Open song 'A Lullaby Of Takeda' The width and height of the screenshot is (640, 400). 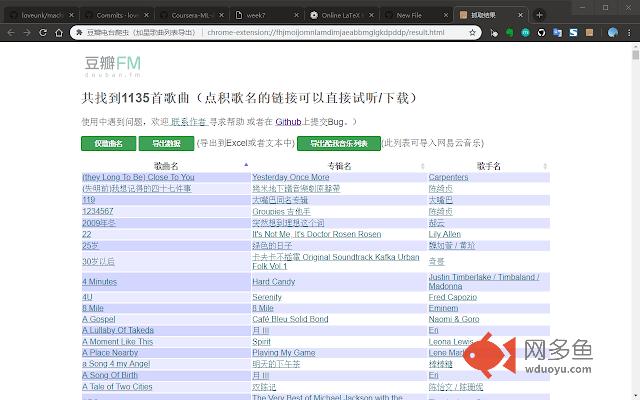(118, 330)
